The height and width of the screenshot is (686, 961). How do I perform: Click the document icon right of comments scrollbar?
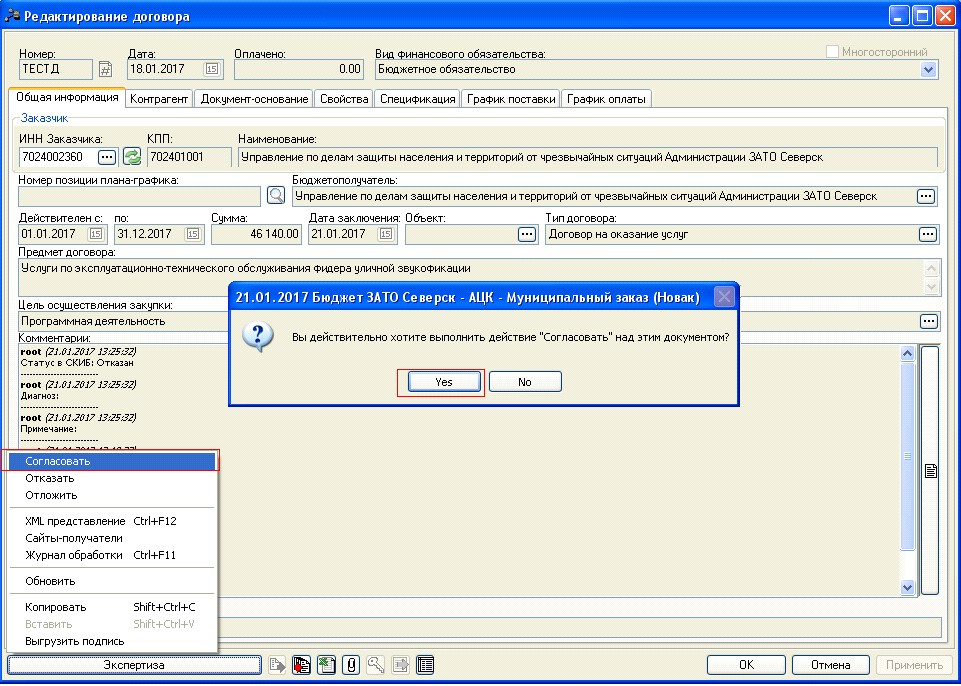pos(929,471)
